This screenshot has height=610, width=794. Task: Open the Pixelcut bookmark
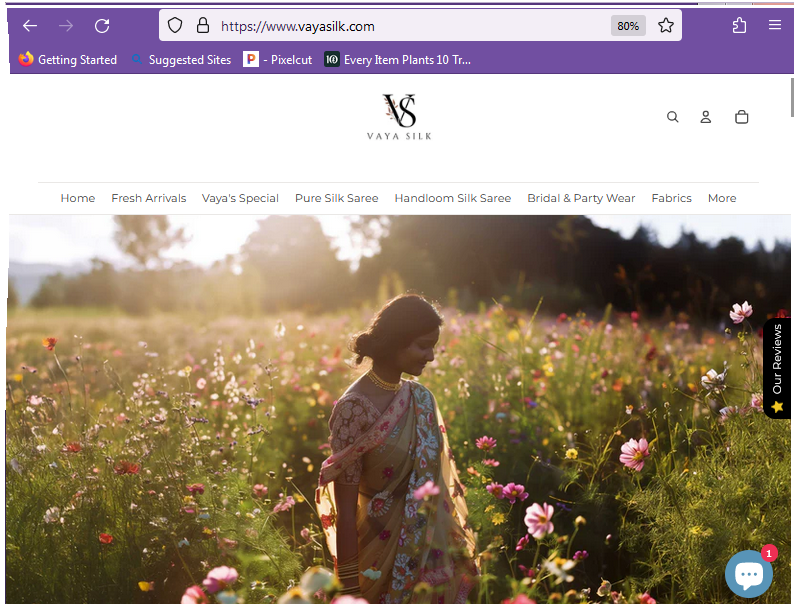coord(277,60)
